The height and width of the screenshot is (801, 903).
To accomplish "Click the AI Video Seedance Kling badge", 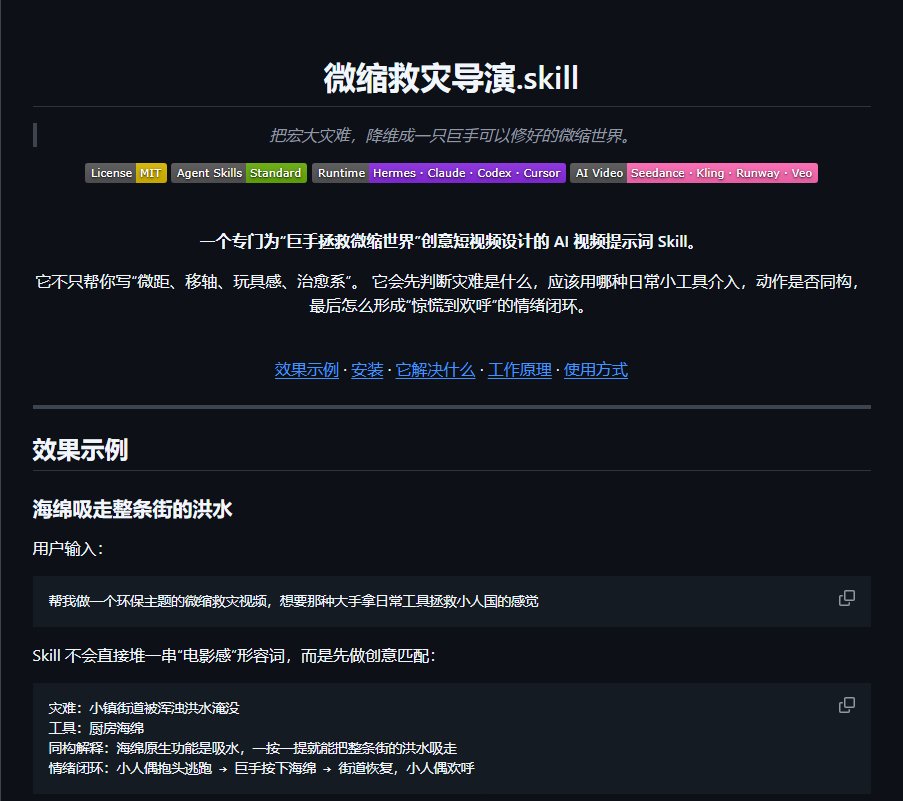I will 694,173.
